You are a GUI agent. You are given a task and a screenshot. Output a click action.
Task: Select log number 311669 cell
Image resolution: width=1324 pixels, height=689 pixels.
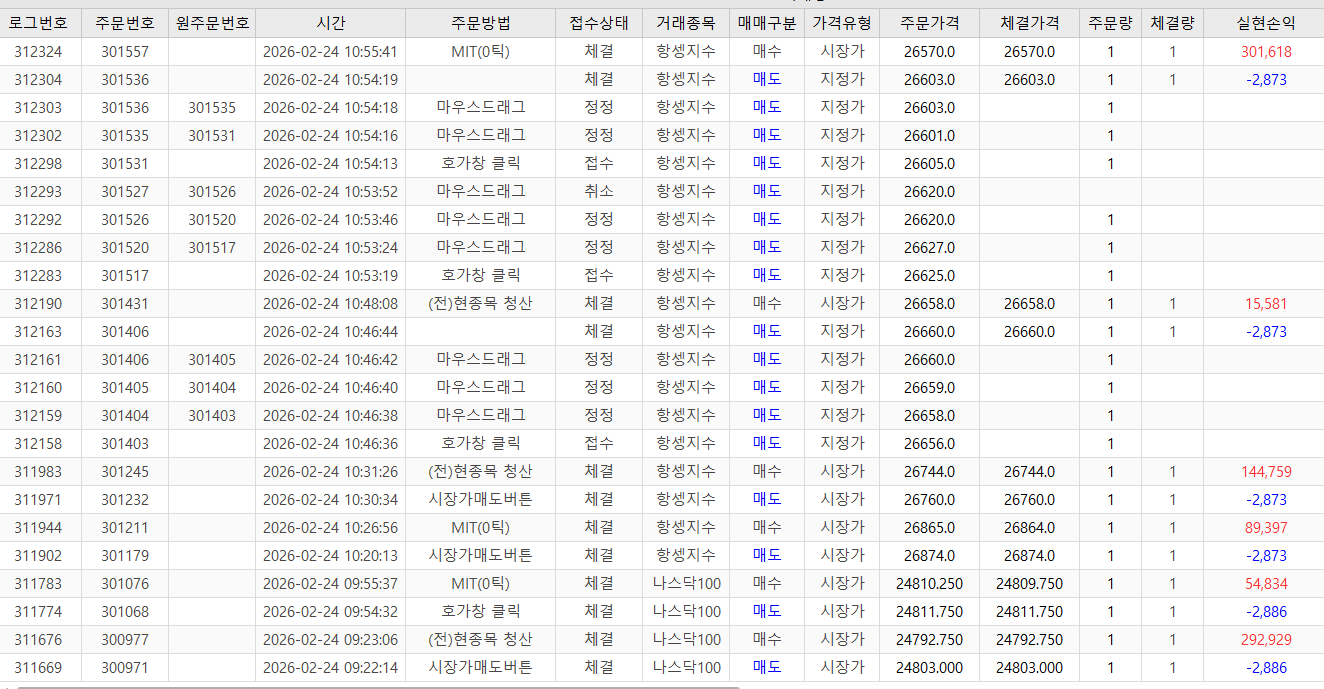click(x=40, y=668)
